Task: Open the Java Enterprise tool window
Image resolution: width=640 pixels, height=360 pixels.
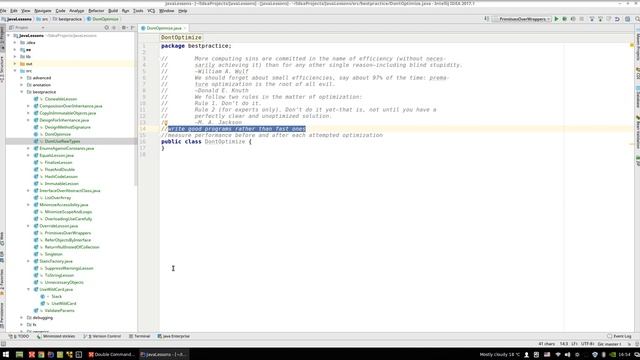Action: coord(173,336)
